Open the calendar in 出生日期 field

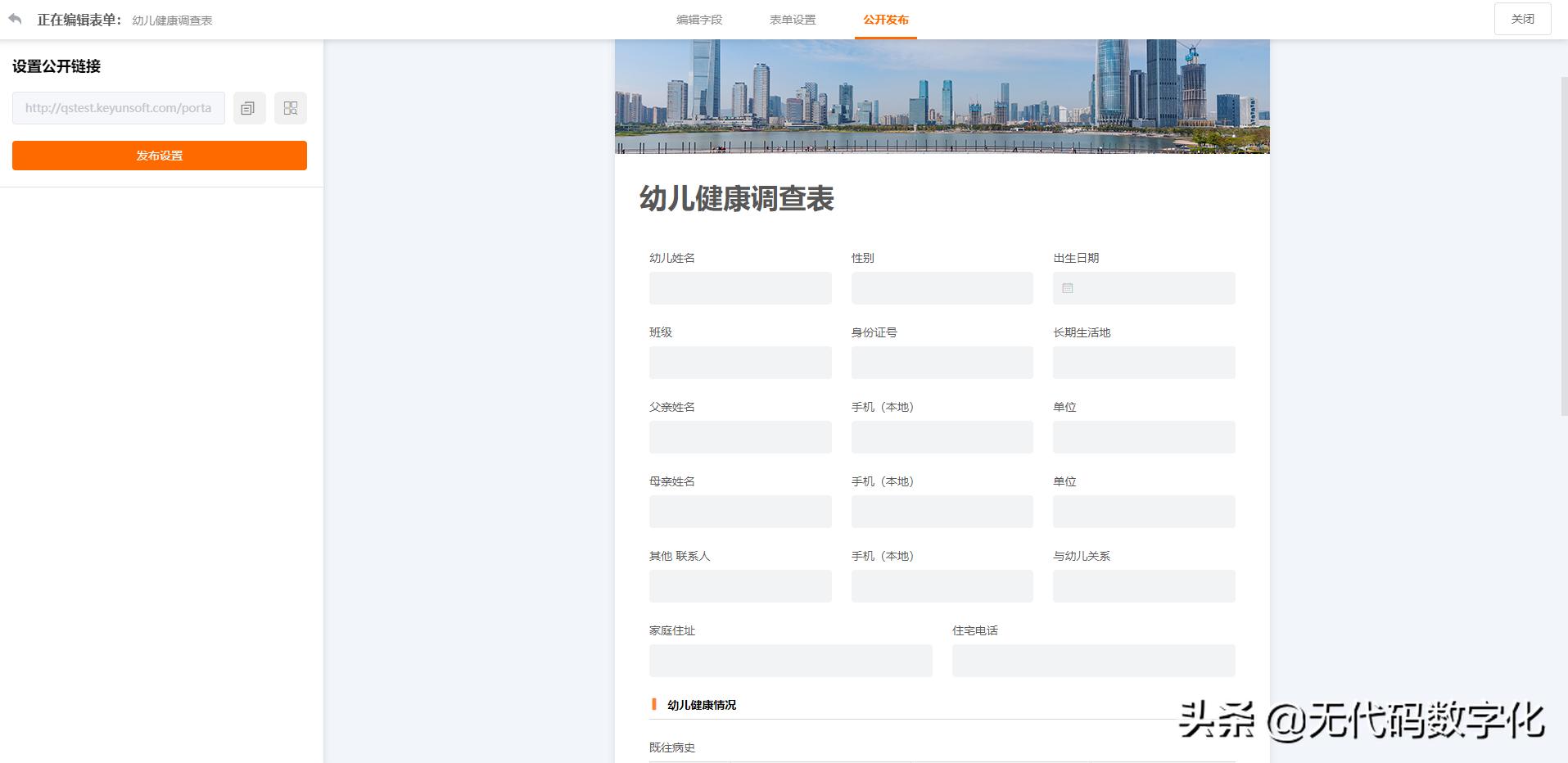pos(1067,288)
